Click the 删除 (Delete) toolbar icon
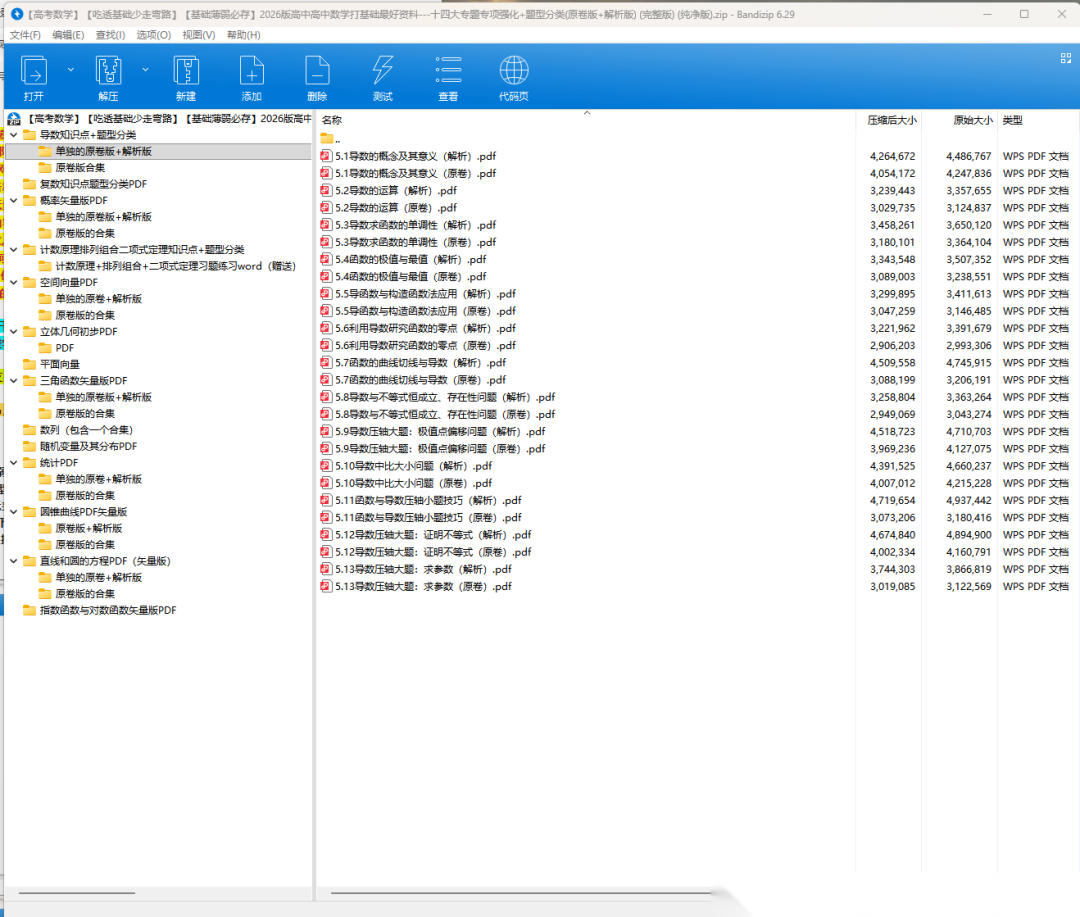Viewport: 1080px width, 917px height. pos(317,72)
